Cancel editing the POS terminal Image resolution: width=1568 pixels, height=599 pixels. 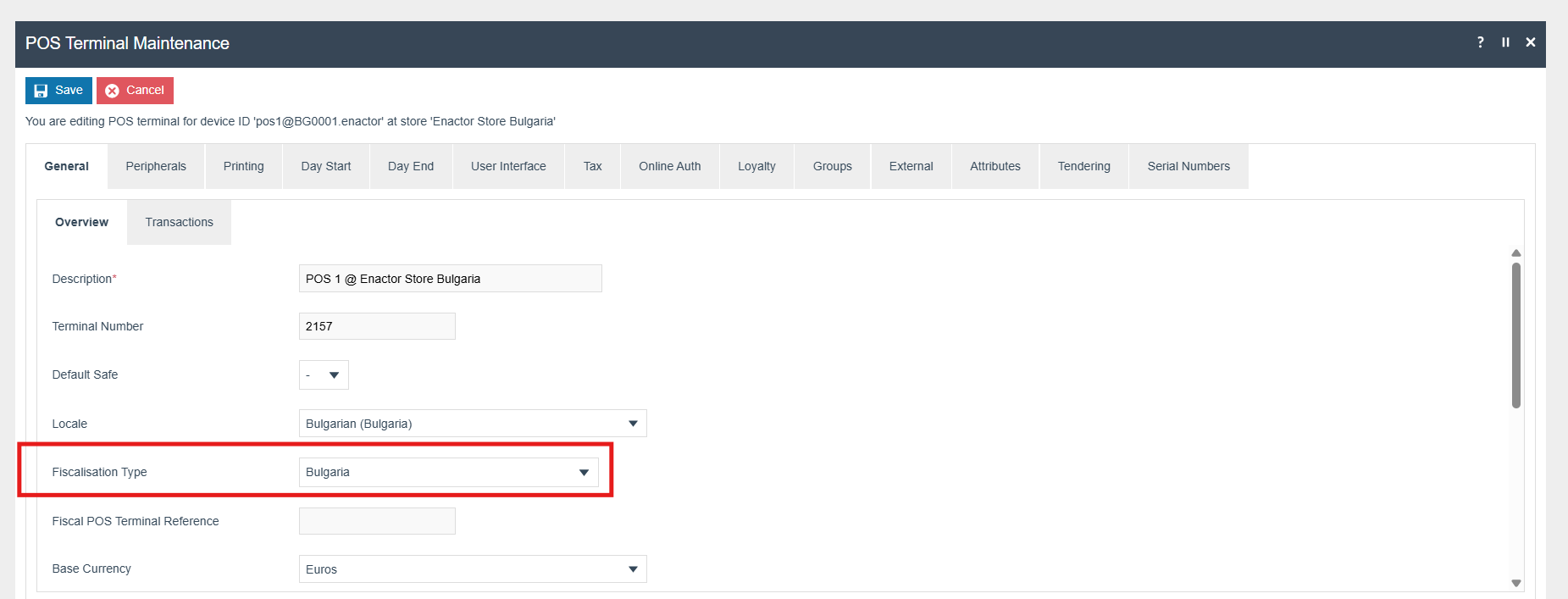click(x=135, y=91)
